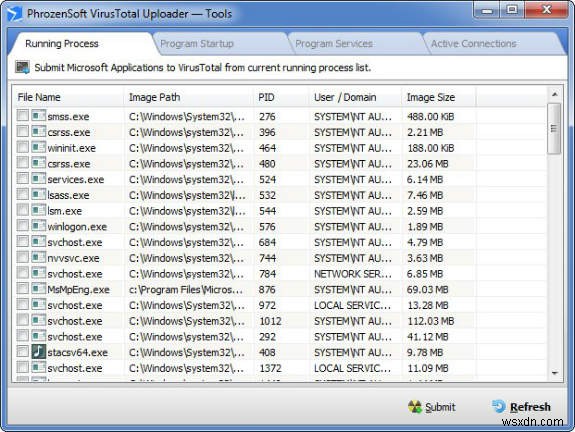Click the scrollbar up arrow
Screen dimensions: 575x432
click(x=555, y=94)
